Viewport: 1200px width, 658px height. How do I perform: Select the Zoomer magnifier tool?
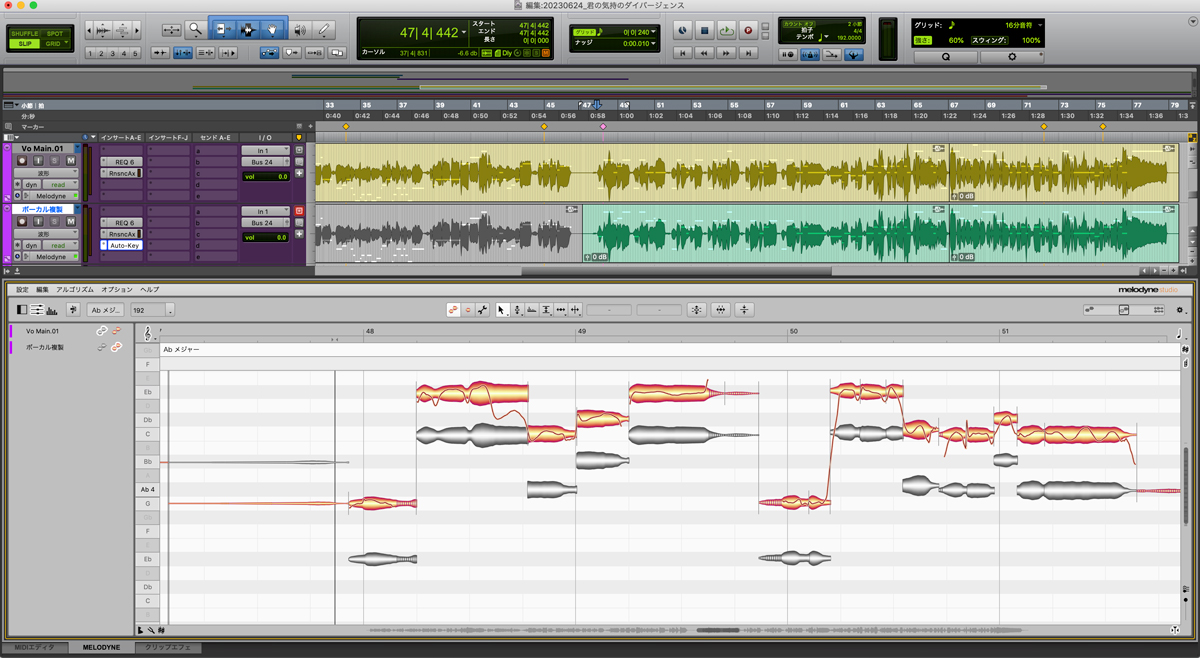pos(196,30)
